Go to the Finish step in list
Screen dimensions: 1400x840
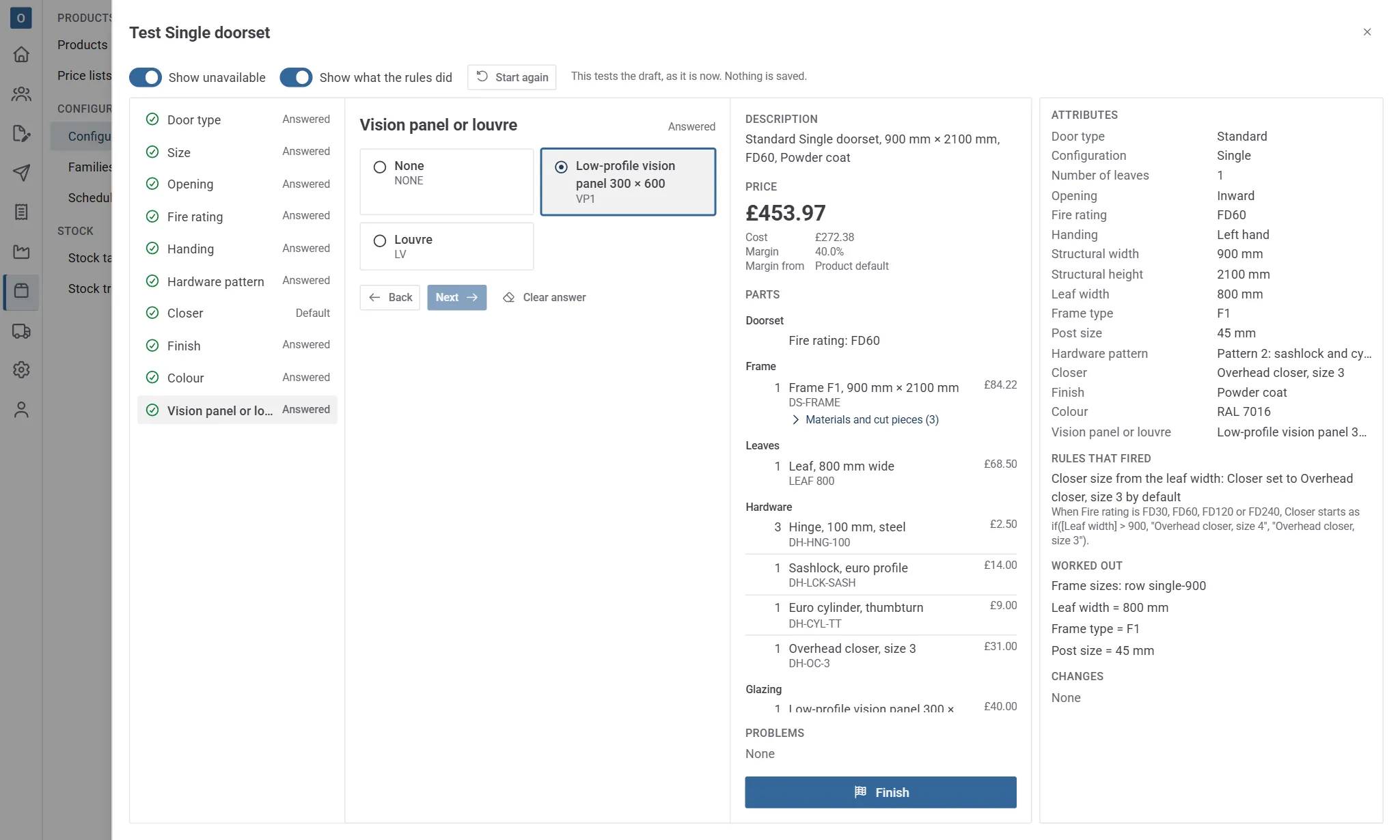pyautogui.click(x=237, y=346)
